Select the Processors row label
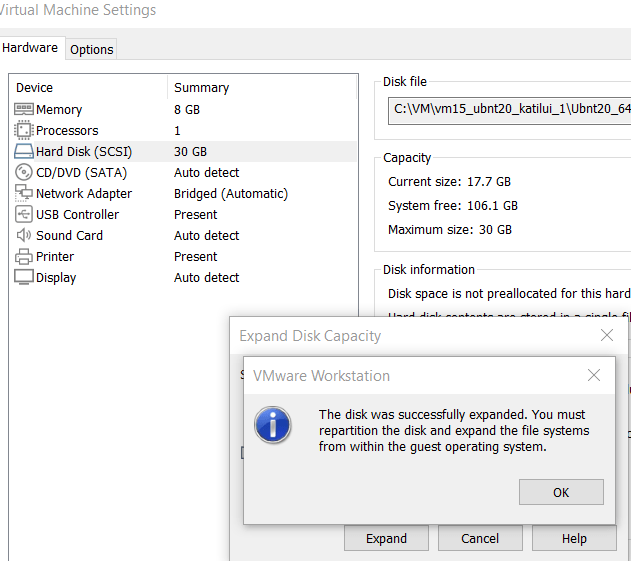 point(67,130)
